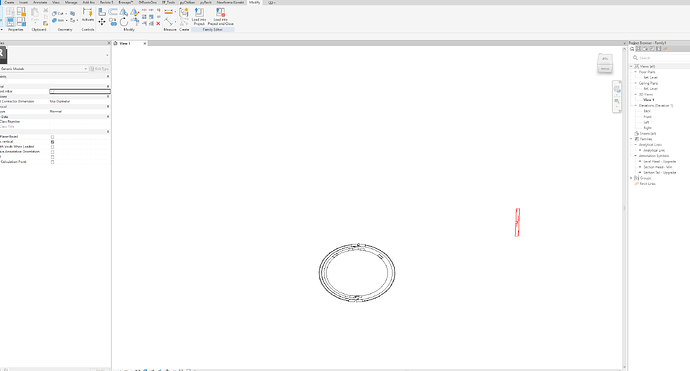
Task: Enable Cut with Voids When Loaded
Action: tap(52, 147)
